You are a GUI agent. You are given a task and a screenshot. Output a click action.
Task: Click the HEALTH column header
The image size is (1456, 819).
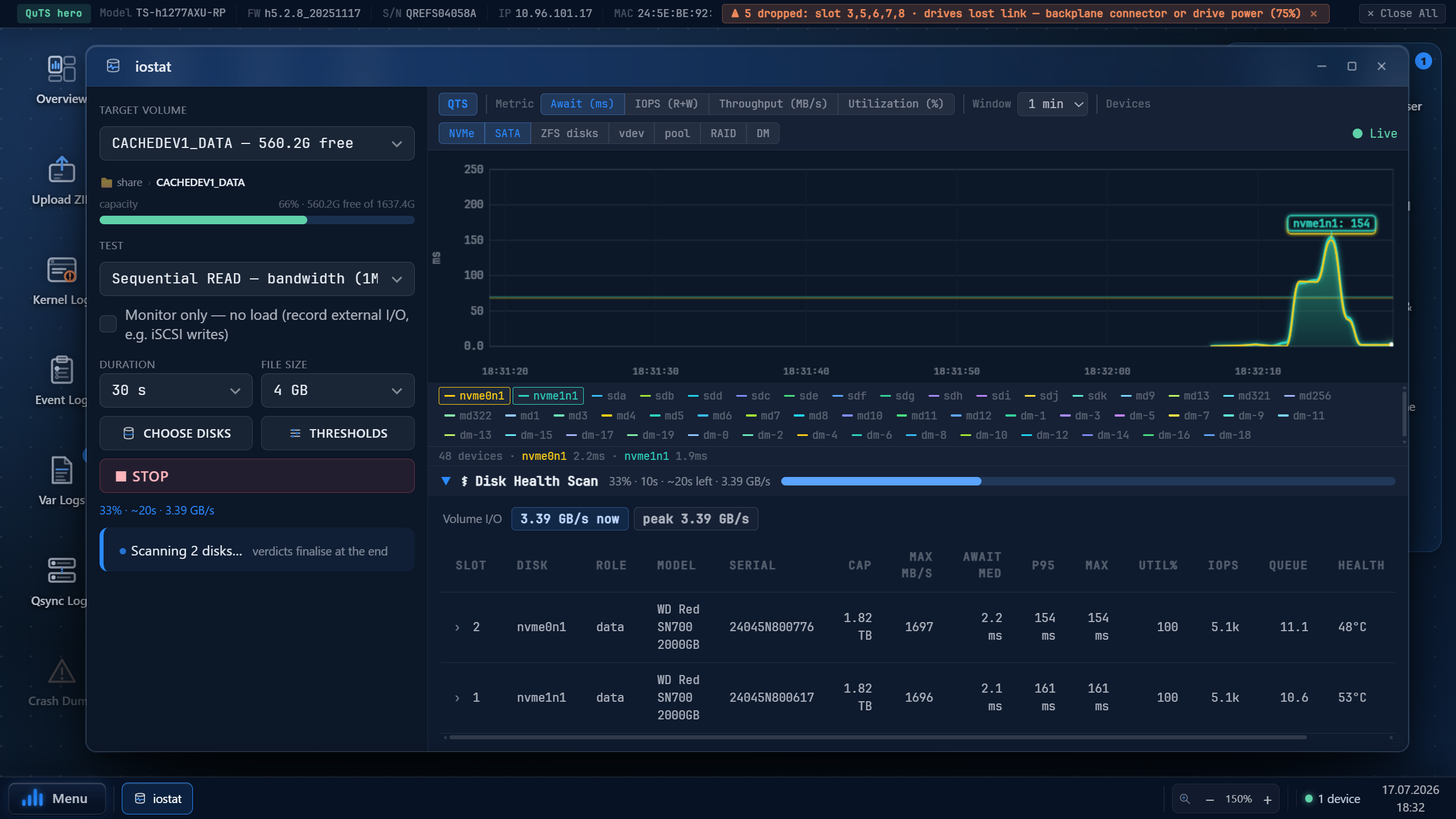tap(1360, 565)
